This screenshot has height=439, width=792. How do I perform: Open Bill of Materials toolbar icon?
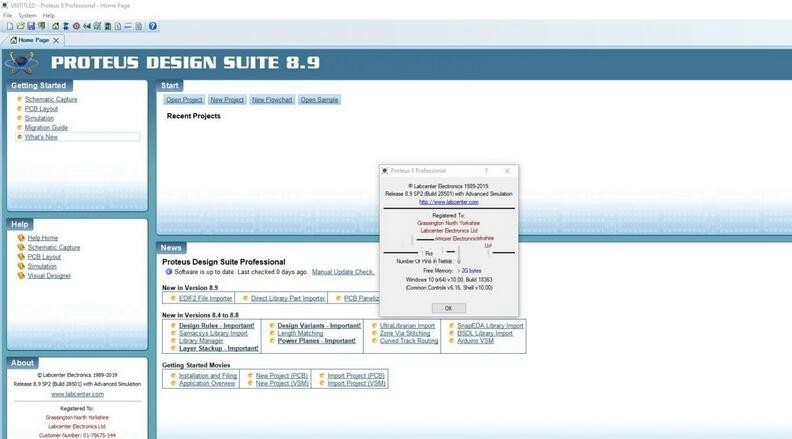coord(118,26)
